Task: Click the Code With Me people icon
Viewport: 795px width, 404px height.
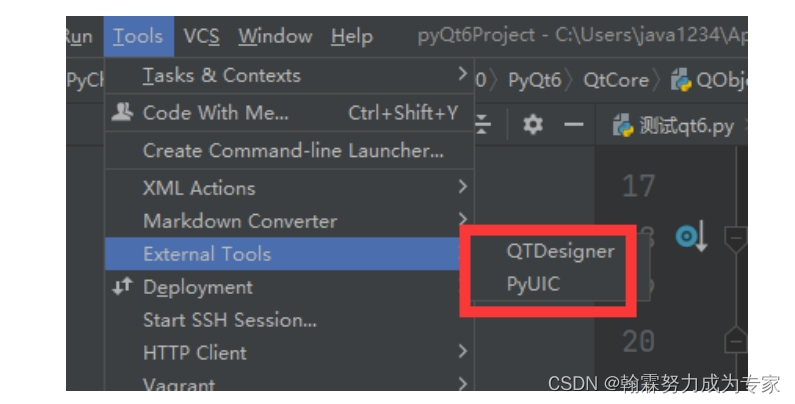Action: coord(122,112)
